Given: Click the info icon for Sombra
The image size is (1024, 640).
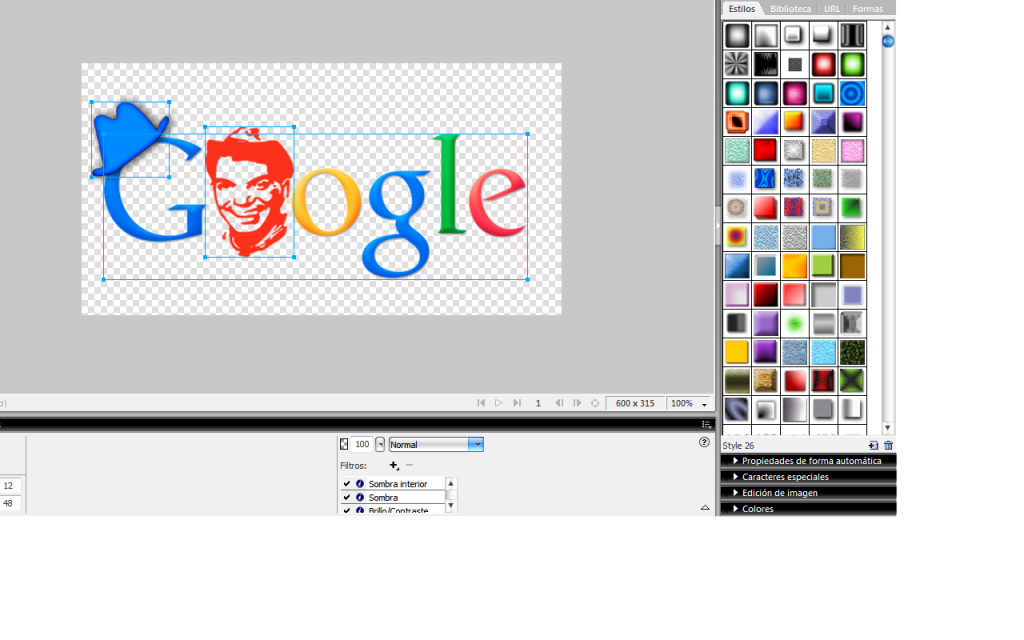Looking at the screenshot, I should point(360,498).
